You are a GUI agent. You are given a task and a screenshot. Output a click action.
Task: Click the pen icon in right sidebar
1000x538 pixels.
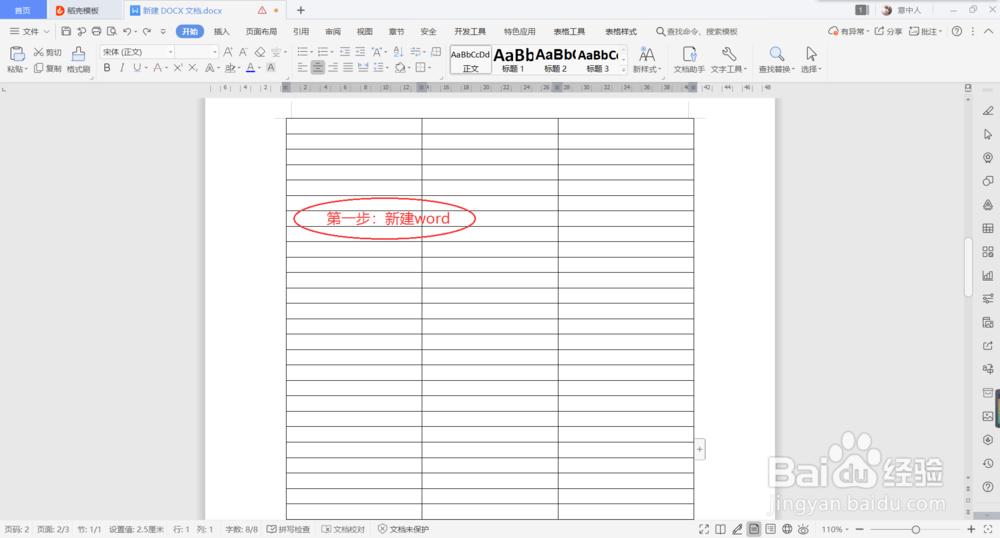988,111
